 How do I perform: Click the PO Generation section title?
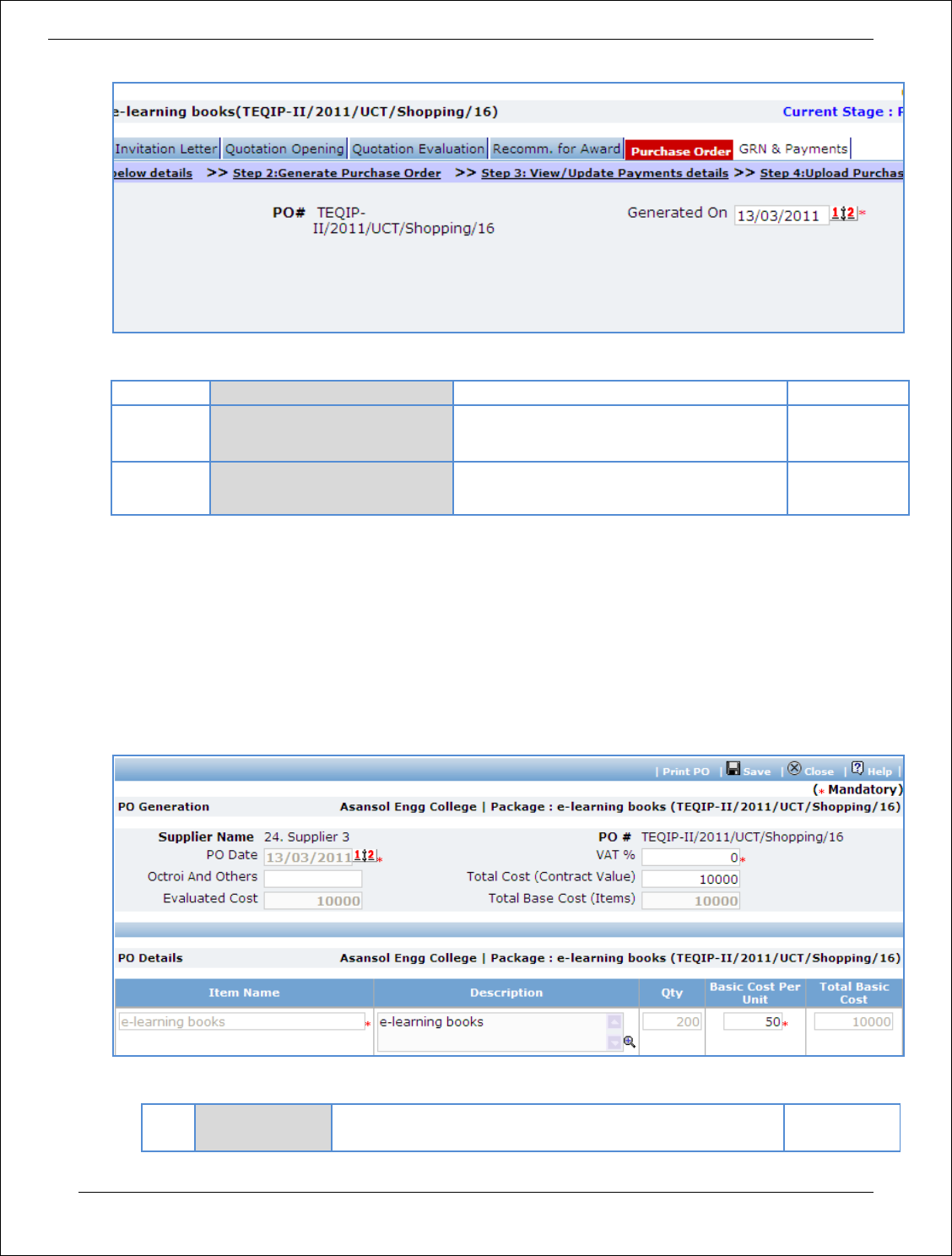[x=164, y=807]
